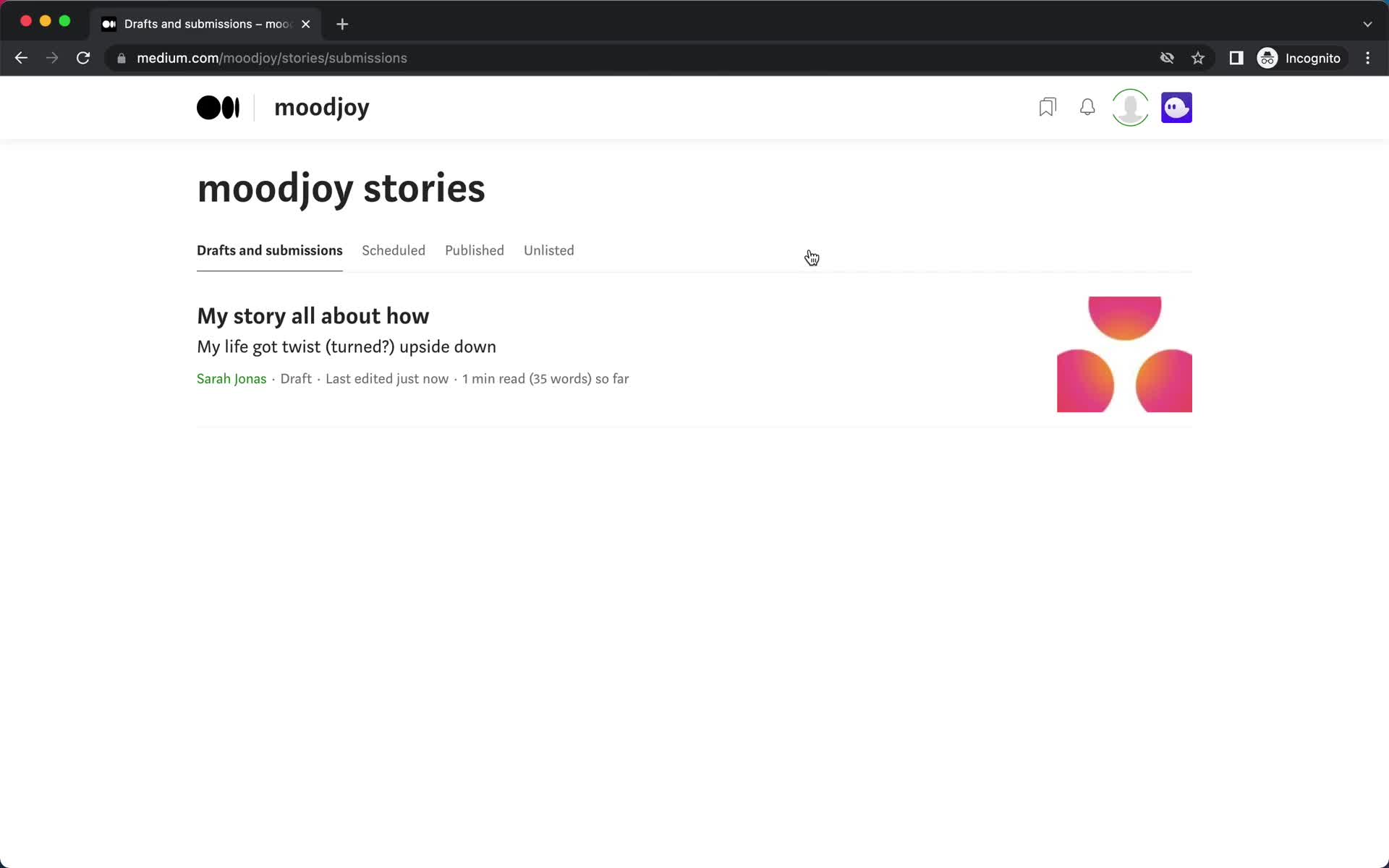The image size is (1389, 868).
Task: Switch to the Published tab
Action: click(x=474, y=250)
